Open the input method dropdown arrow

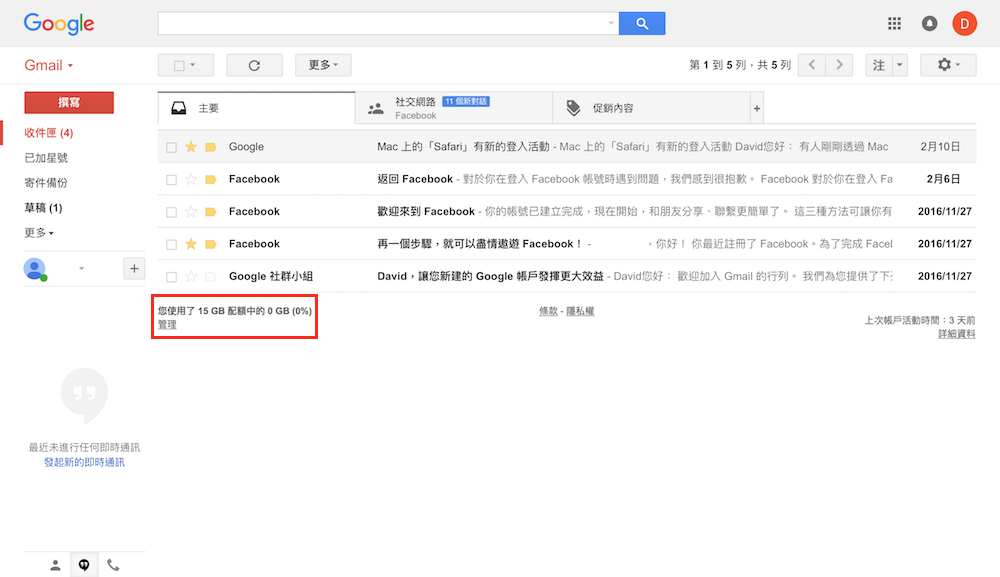pos(899,65)
